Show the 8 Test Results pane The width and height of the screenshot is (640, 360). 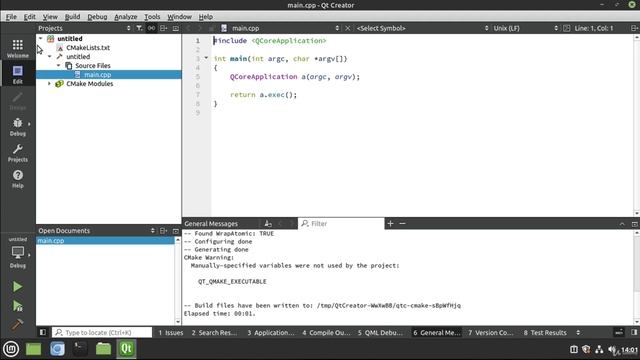point(545,332)
